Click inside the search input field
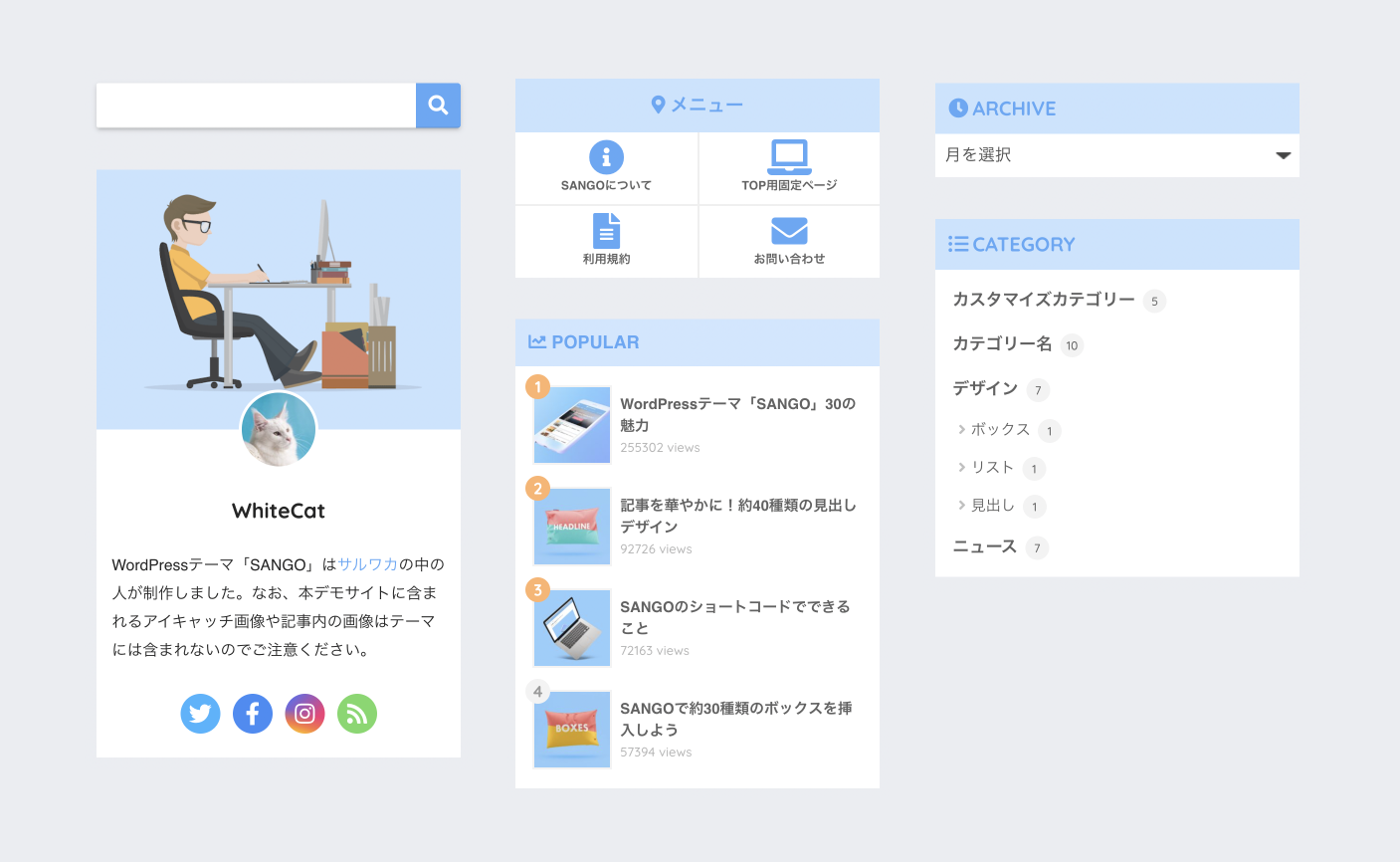Image resolution: width=1400 pixels, height=862 pixels. (256, 105)
